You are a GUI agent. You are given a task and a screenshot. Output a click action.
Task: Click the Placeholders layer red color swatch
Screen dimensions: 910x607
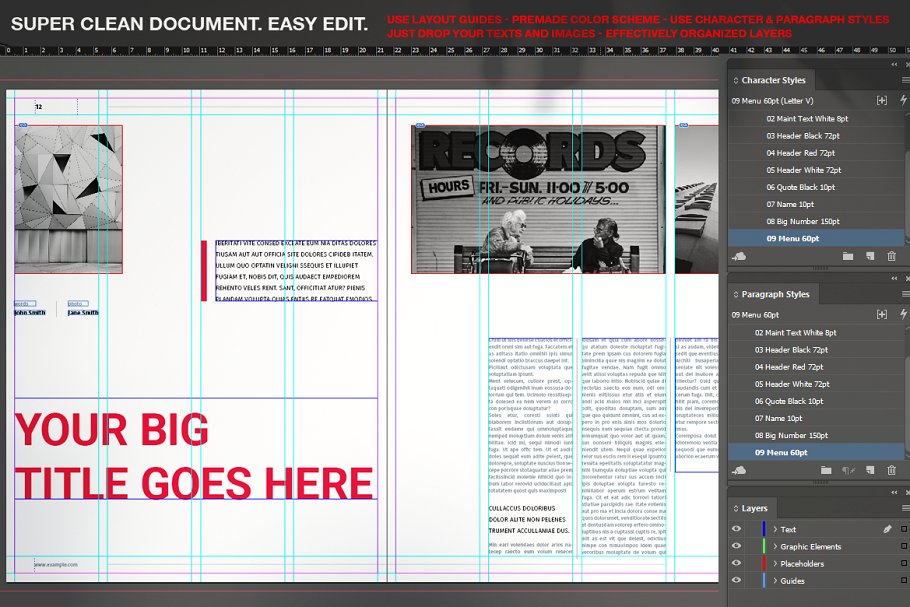tap(763, 563)
